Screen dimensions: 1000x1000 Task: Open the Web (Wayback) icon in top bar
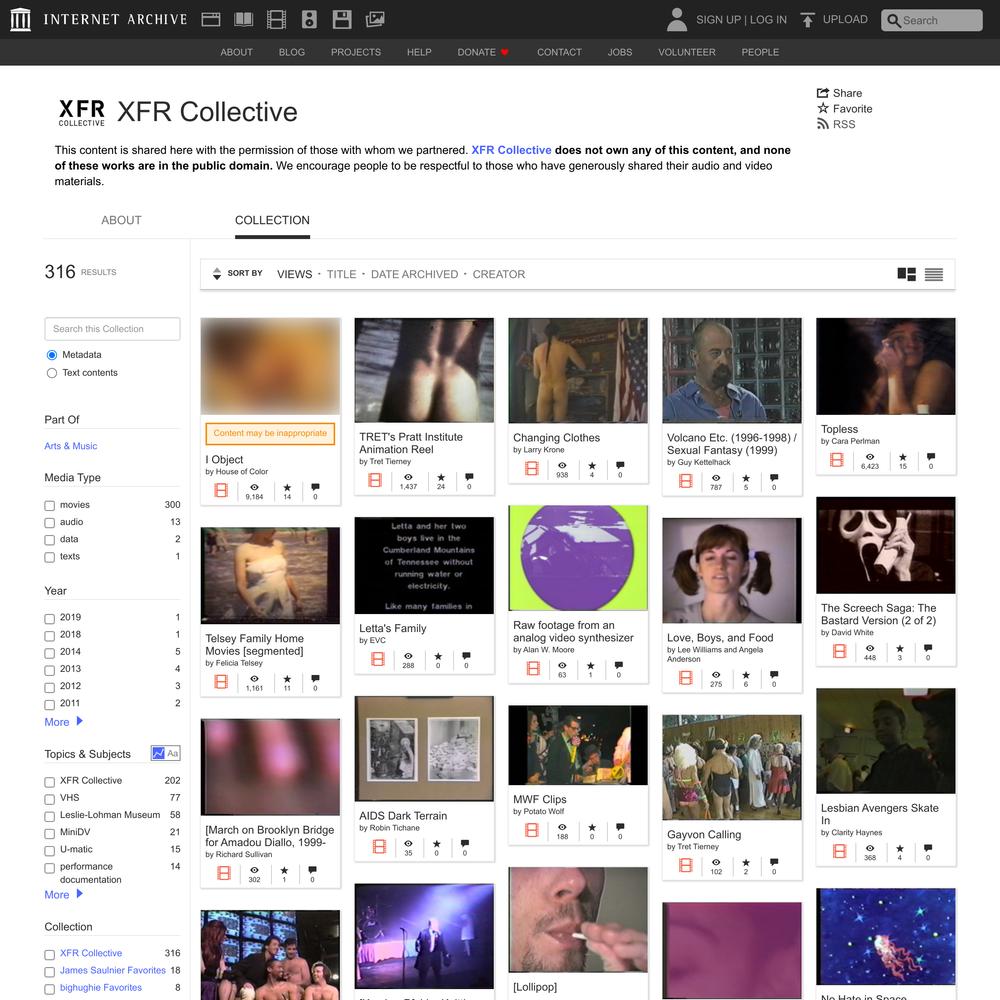210,19
